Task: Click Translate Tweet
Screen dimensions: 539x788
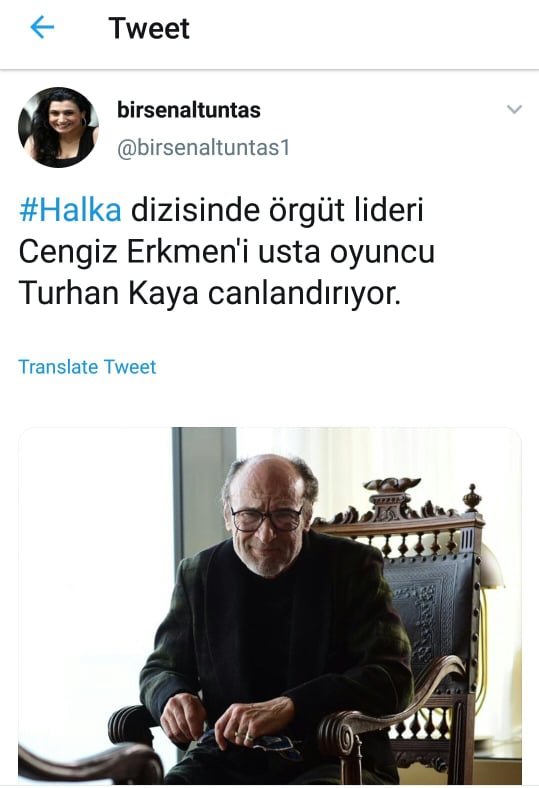Action: tap(87, 366)
